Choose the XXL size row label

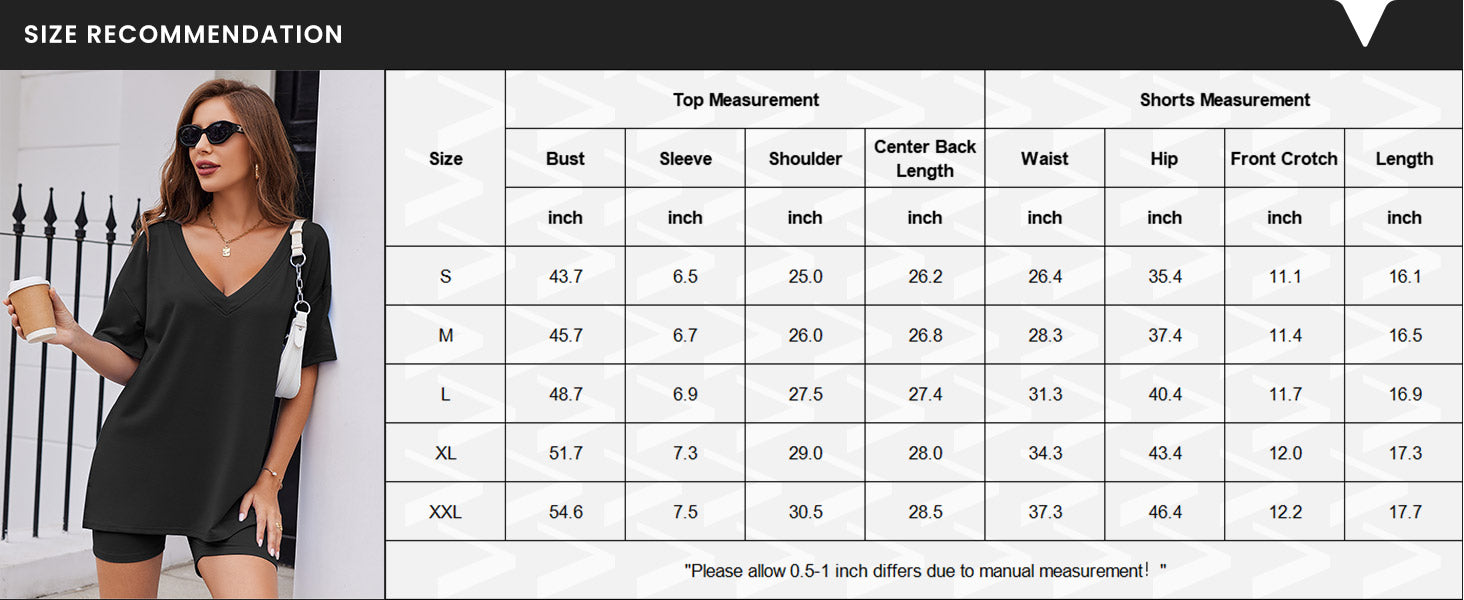pyautogui.click(x=445, y=512)
